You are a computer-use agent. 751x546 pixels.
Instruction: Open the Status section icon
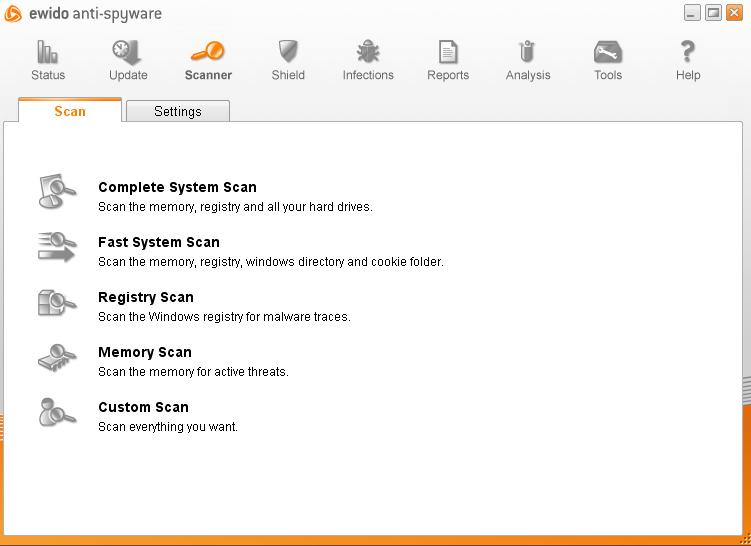coord(47,52)
